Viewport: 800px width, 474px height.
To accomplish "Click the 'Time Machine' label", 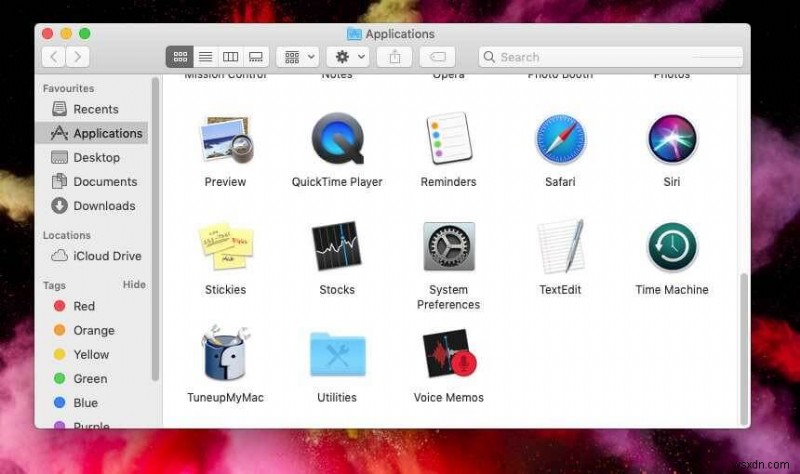I will tap(672, 290).
